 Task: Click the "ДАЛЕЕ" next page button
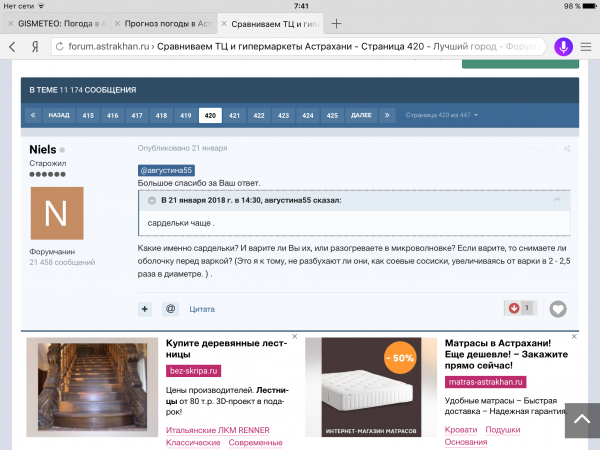coord(361,115)
